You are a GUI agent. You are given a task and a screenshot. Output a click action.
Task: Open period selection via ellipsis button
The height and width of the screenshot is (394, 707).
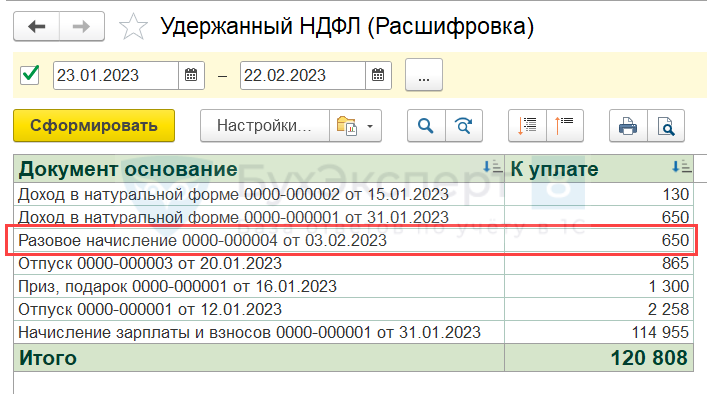click(x=423, y=75)
